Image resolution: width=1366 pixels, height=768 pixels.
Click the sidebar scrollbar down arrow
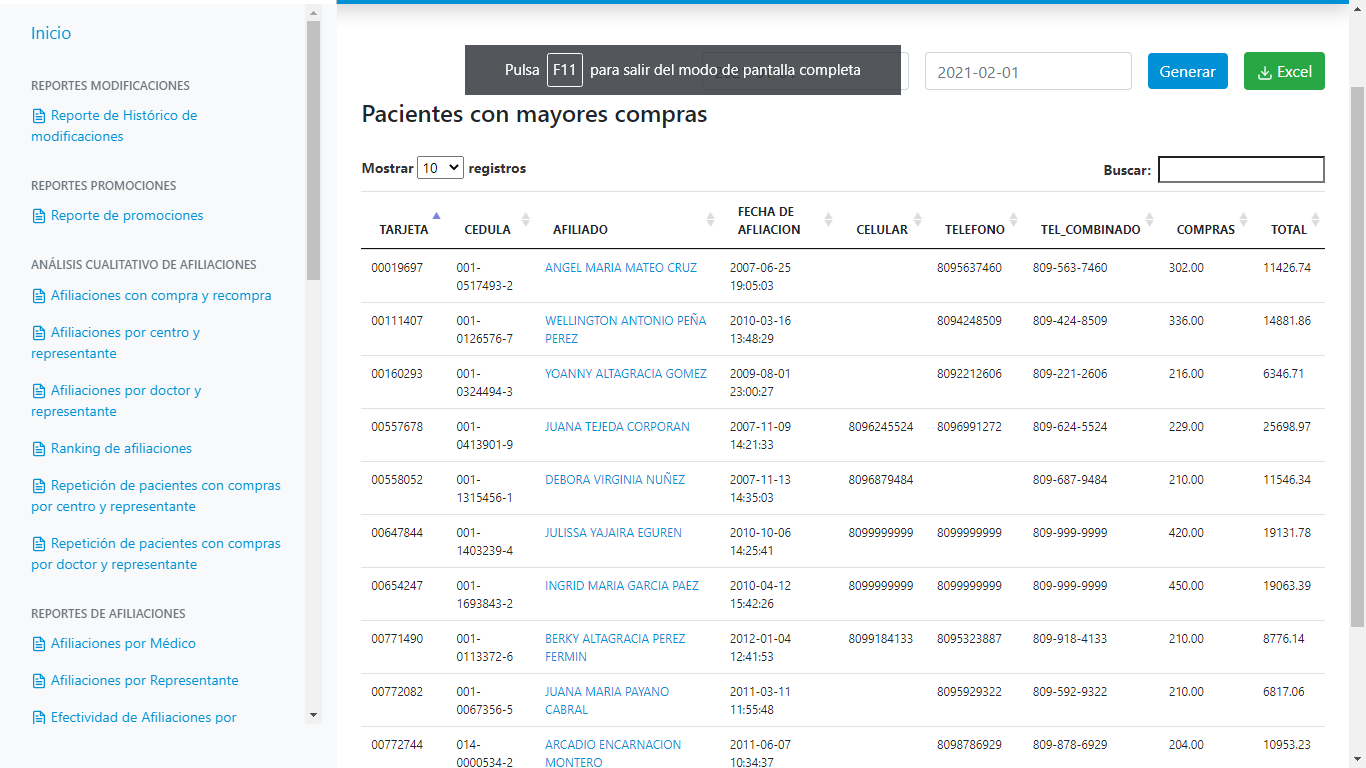click(313, 715)
